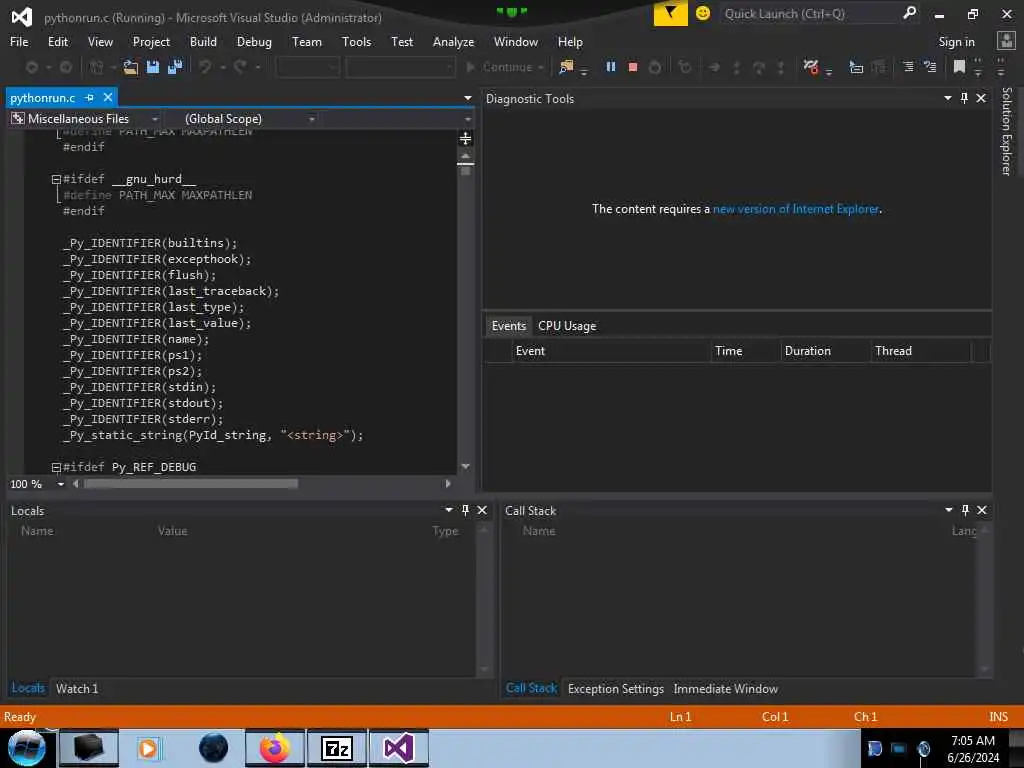The width and height of the screenshot is (1024, 768).
Task: Switch to the CPU Usage tab
Action: 567,326
